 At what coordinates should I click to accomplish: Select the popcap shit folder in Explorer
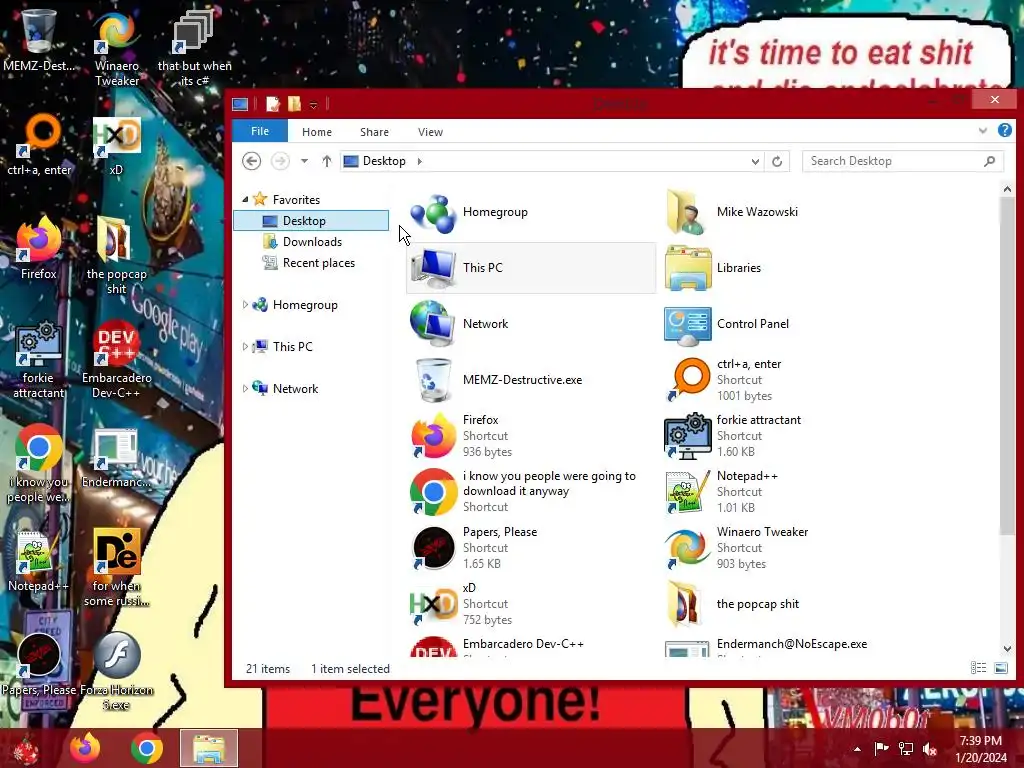pyautogui.click(x=784, y=604)
